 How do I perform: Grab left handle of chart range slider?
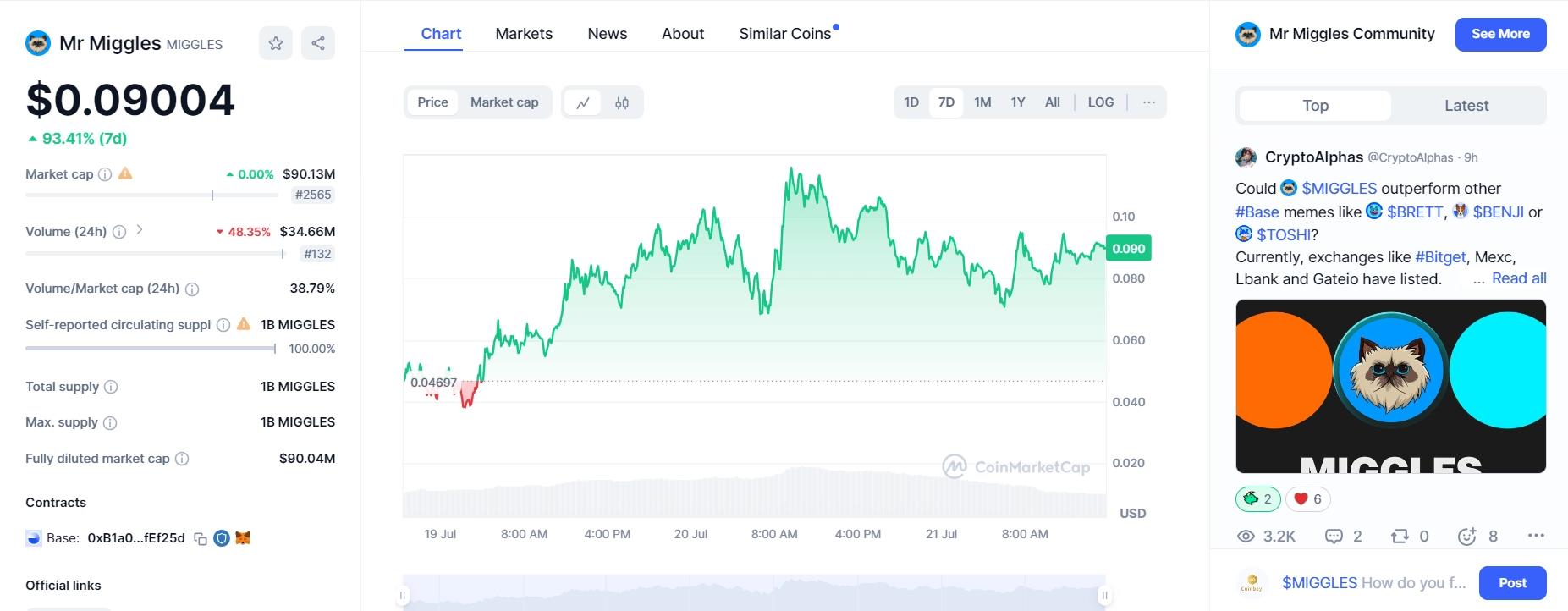[x=403, y=596]
